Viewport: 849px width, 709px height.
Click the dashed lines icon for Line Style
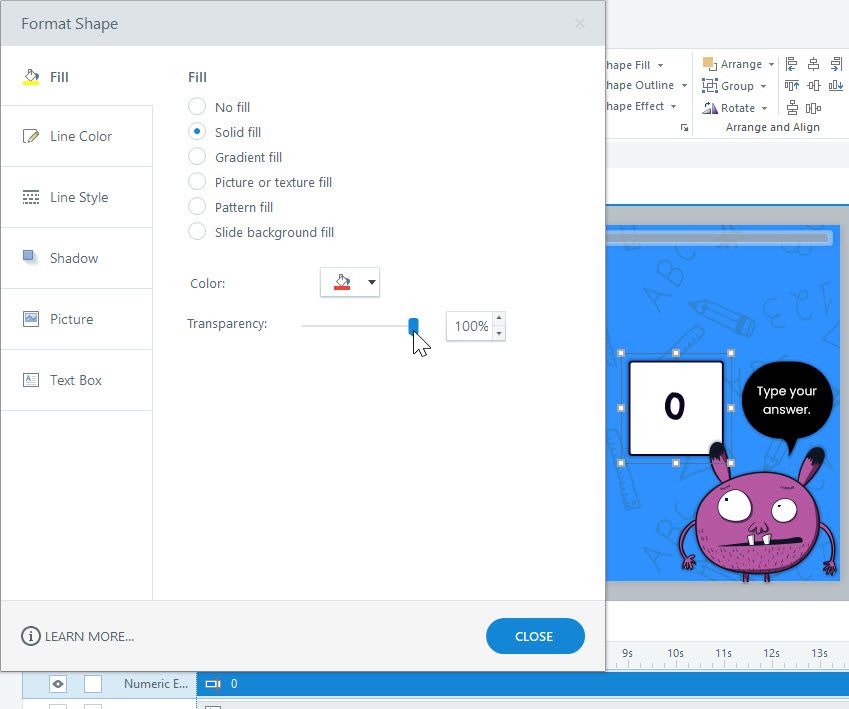tap(31, 197)
